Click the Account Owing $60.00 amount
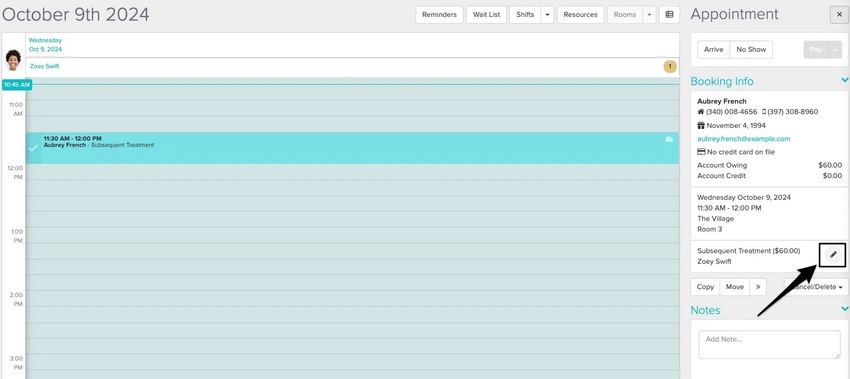 click(x=830, y=165)
